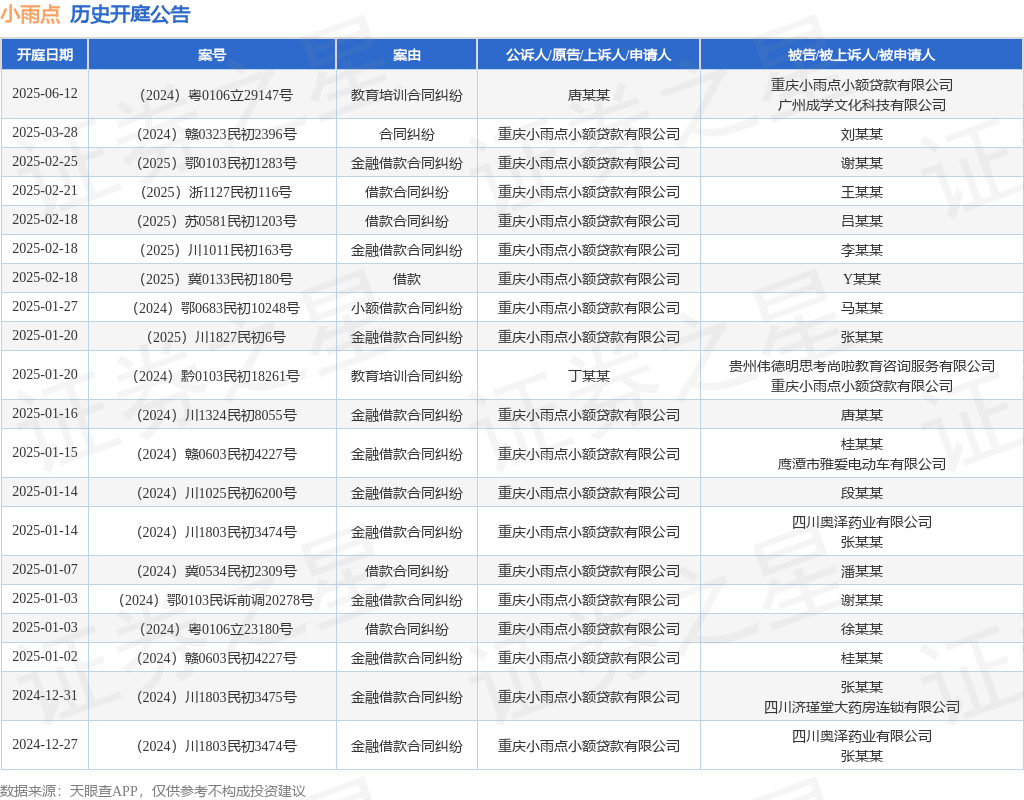Click case number (2025)冀0133民初180号

(x=216, y=280)
